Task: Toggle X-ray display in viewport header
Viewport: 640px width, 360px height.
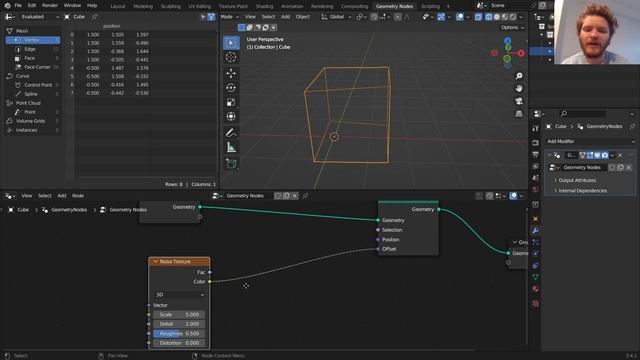Action: tap(478, 17)
